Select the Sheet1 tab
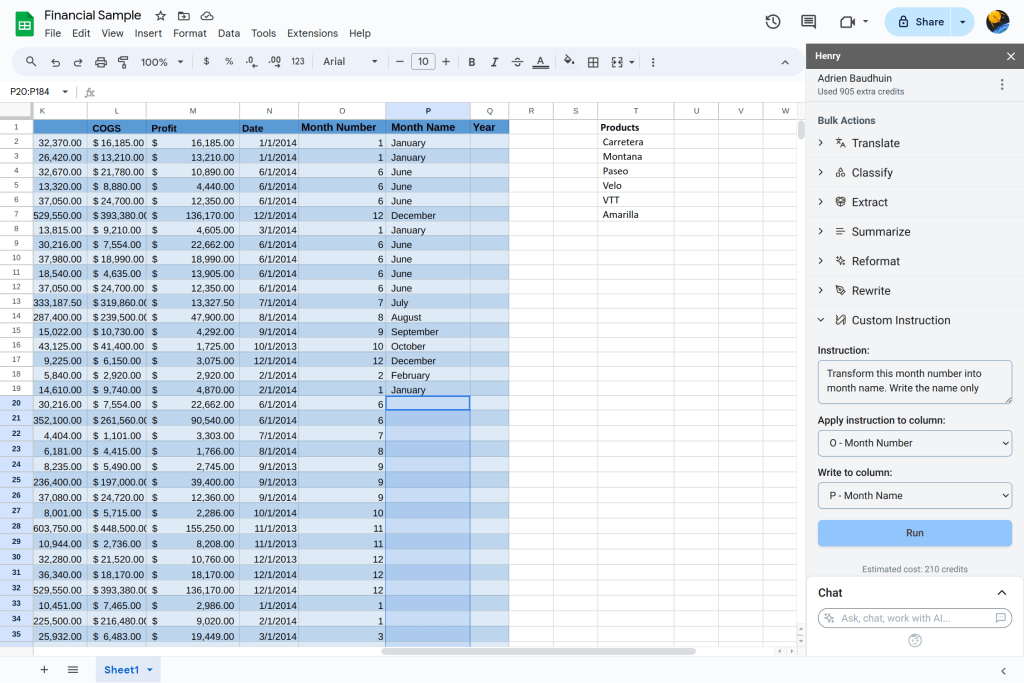Image resolution: width=1024 pixels, height=683 pixels. [121, 669]
